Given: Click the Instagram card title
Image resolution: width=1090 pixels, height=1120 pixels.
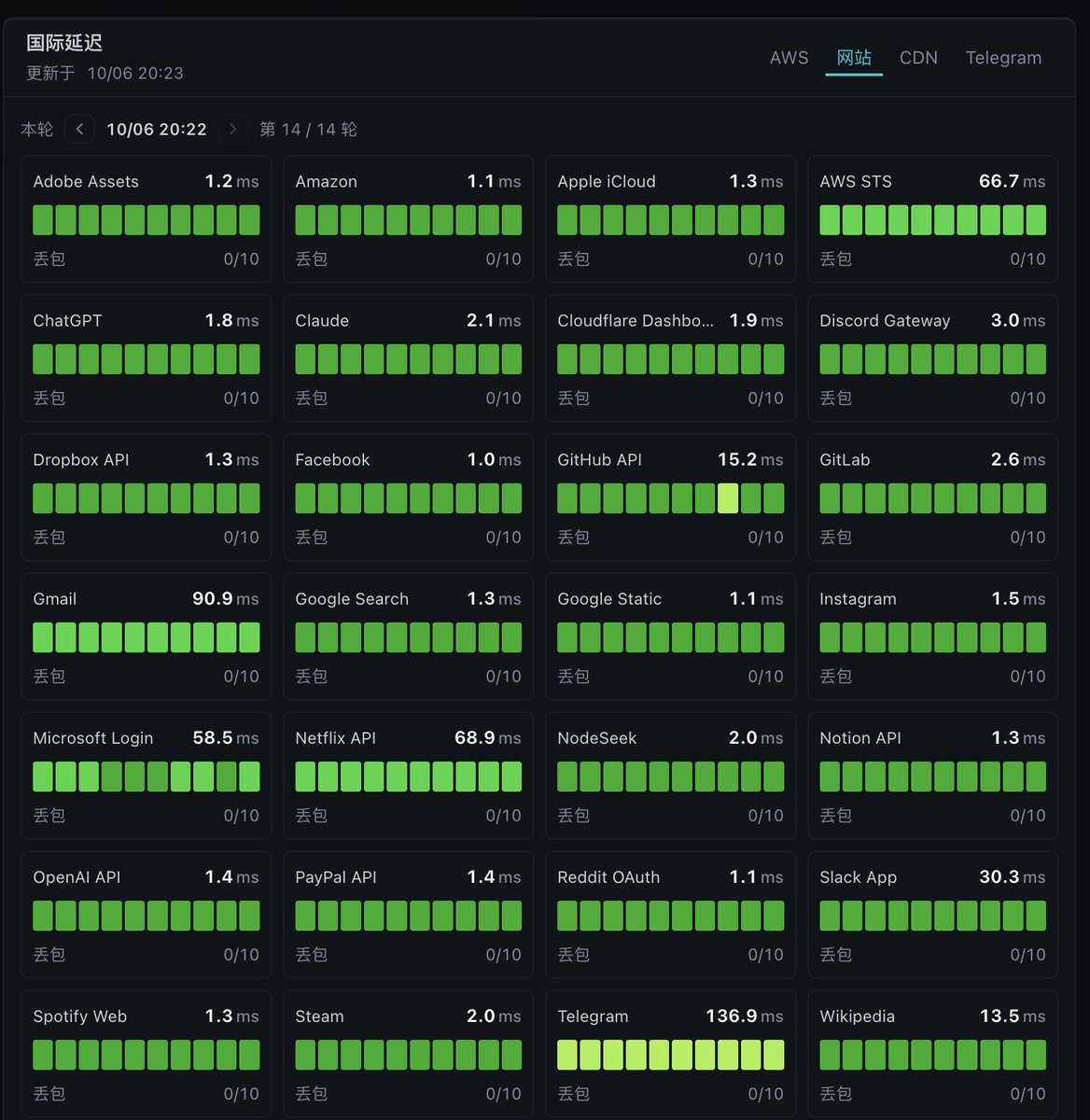Looking at the screenshot, I should coord(858,599).
